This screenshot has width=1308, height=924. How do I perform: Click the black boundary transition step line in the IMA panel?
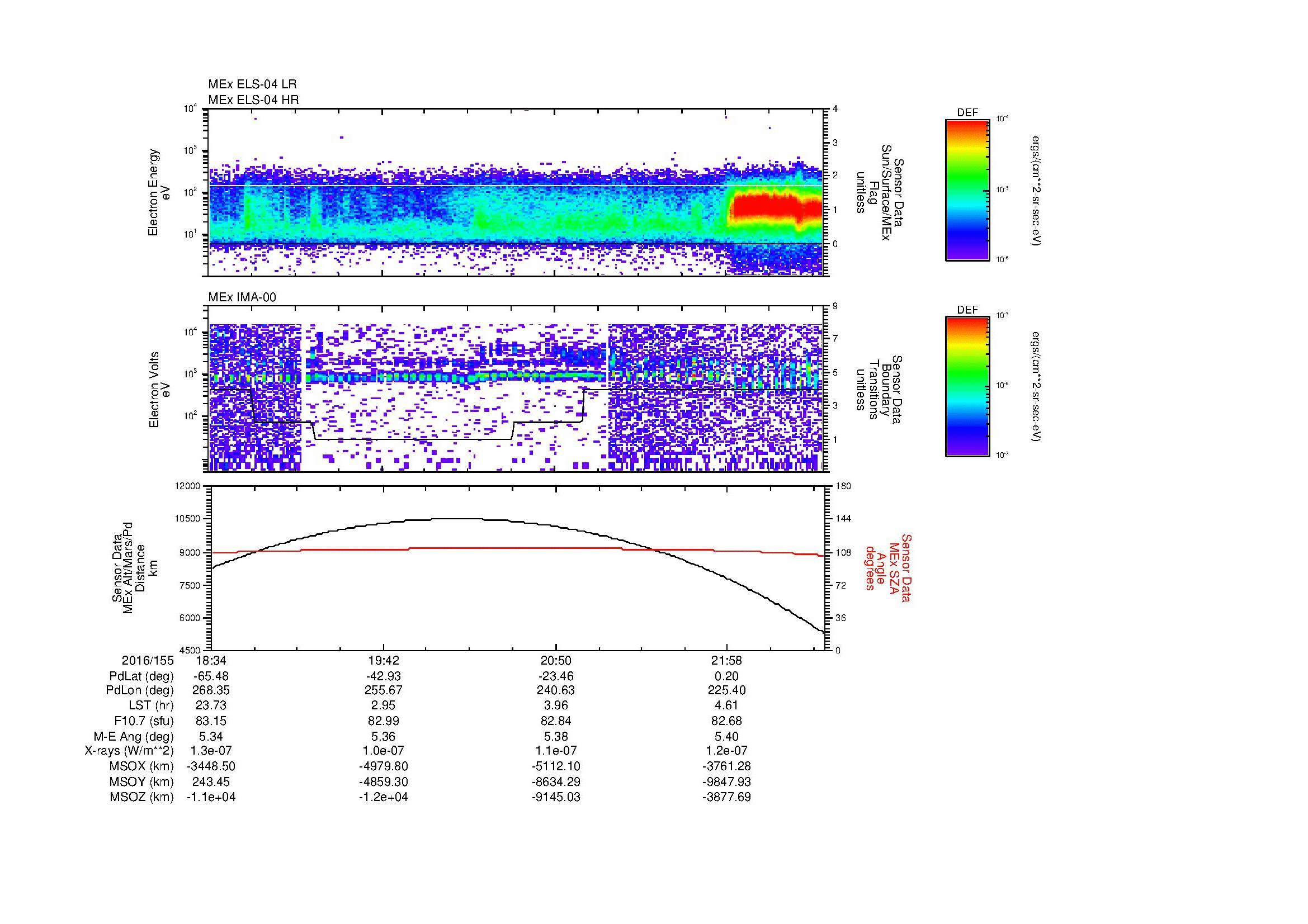coord(413,439)
